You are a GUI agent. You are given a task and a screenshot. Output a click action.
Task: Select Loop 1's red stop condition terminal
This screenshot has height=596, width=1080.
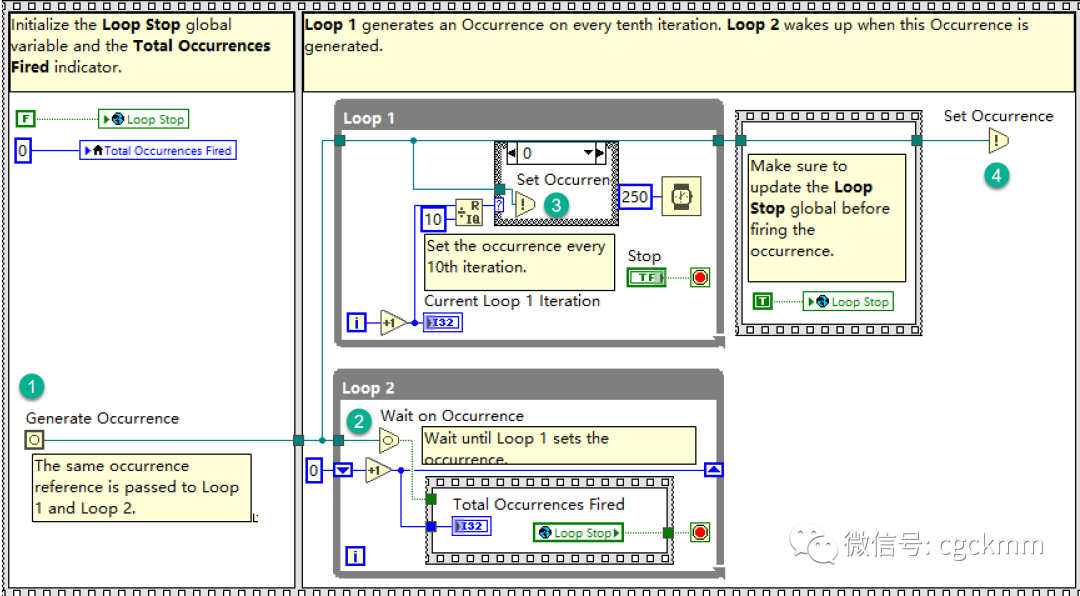[700, 278]
